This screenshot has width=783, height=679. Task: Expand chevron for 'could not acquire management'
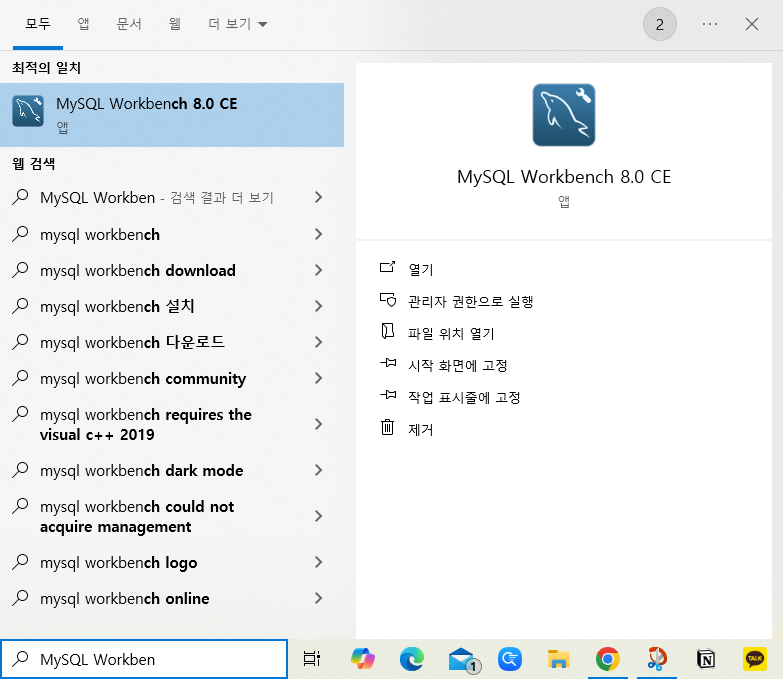tap(319, 516)
